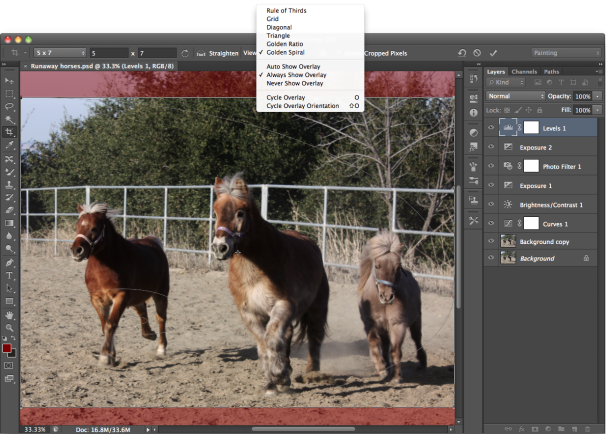Click the layer Opacity value field
The height and width of the screenshot is (434, 606).
pos(583,95)
